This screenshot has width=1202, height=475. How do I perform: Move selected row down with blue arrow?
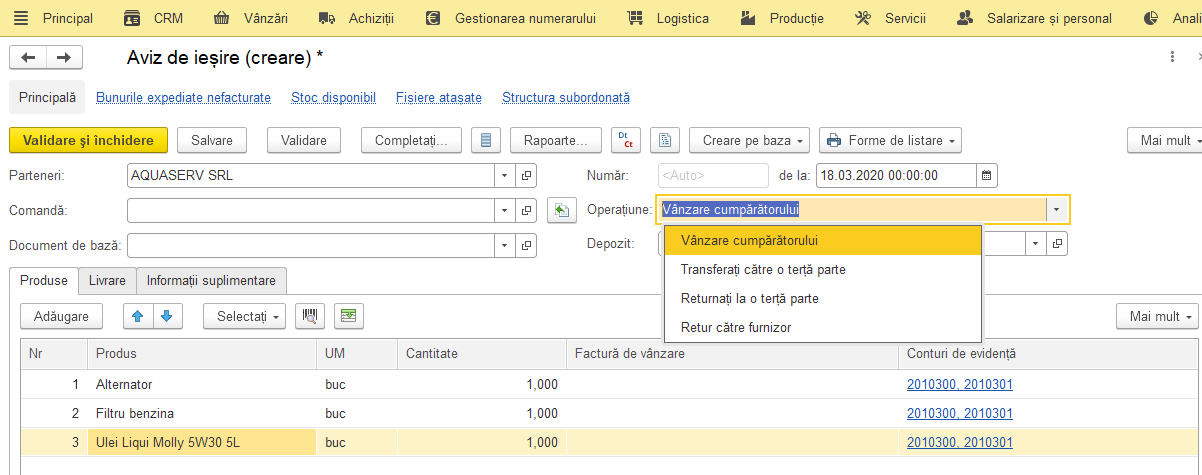166,316
